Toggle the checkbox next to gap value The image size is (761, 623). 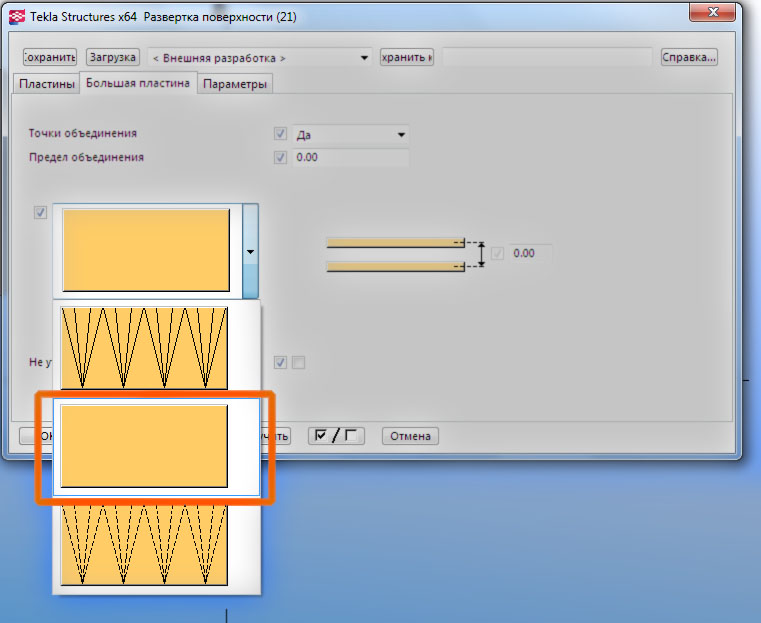click(x=497, y=253)
